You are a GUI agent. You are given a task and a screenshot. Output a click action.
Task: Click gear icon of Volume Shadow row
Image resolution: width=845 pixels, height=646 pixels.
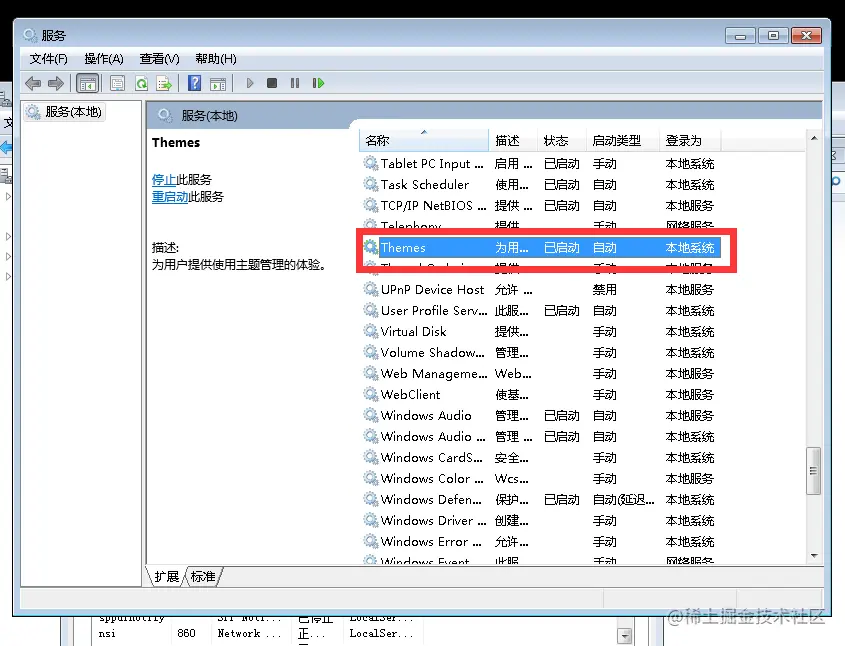coord(371,352)
